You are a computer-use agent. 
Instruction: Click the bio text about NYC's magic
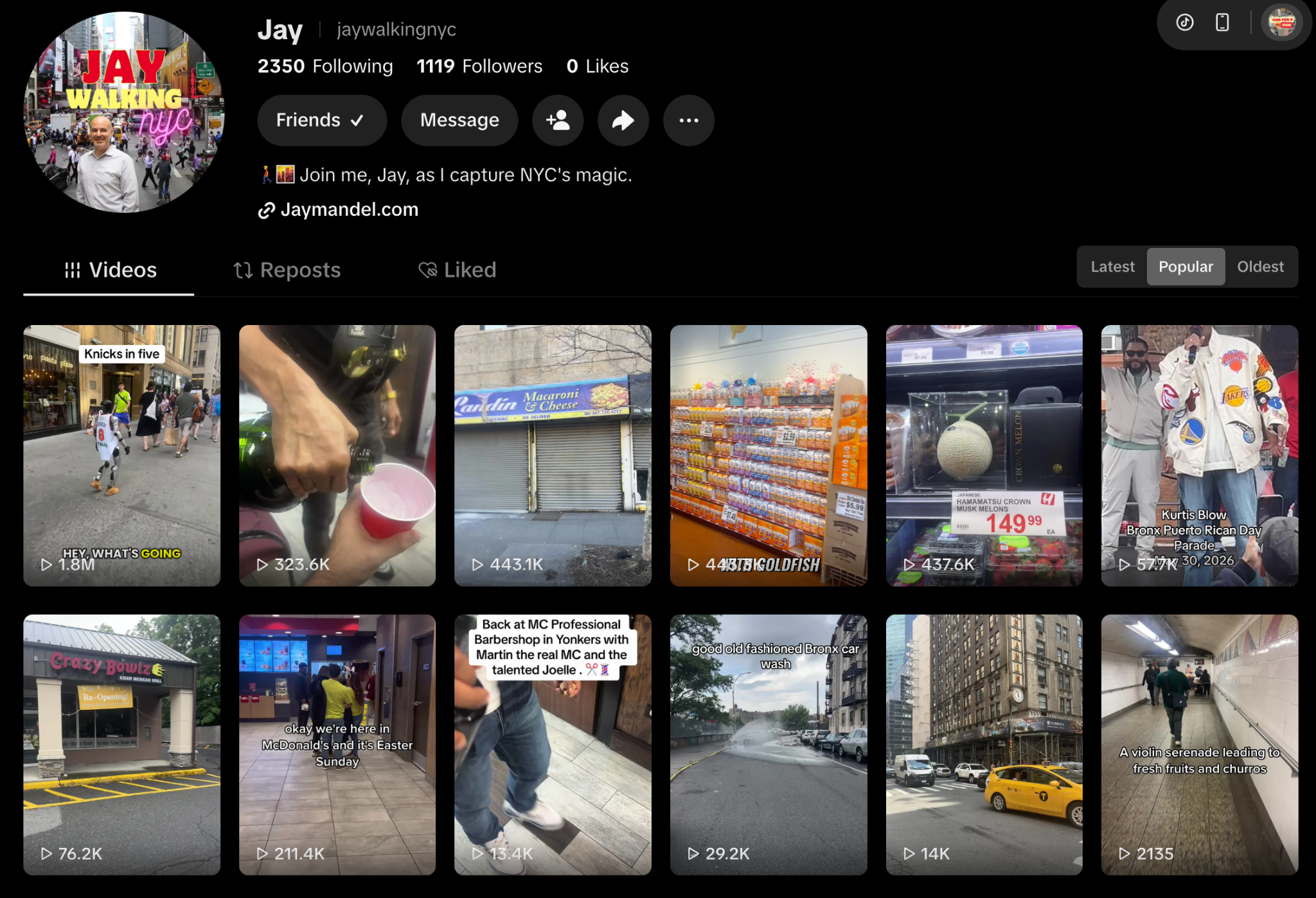click(446, 175)
